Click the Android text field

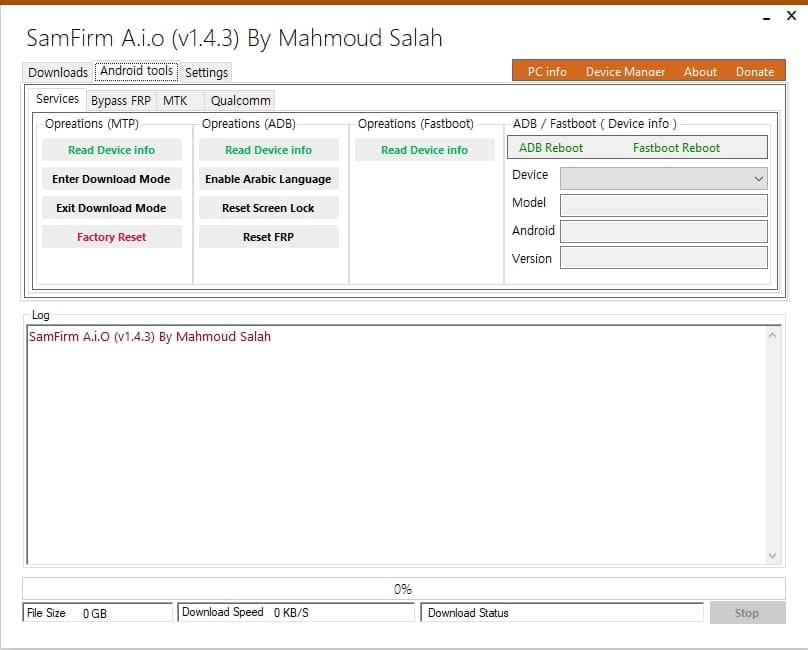point(664,231)
